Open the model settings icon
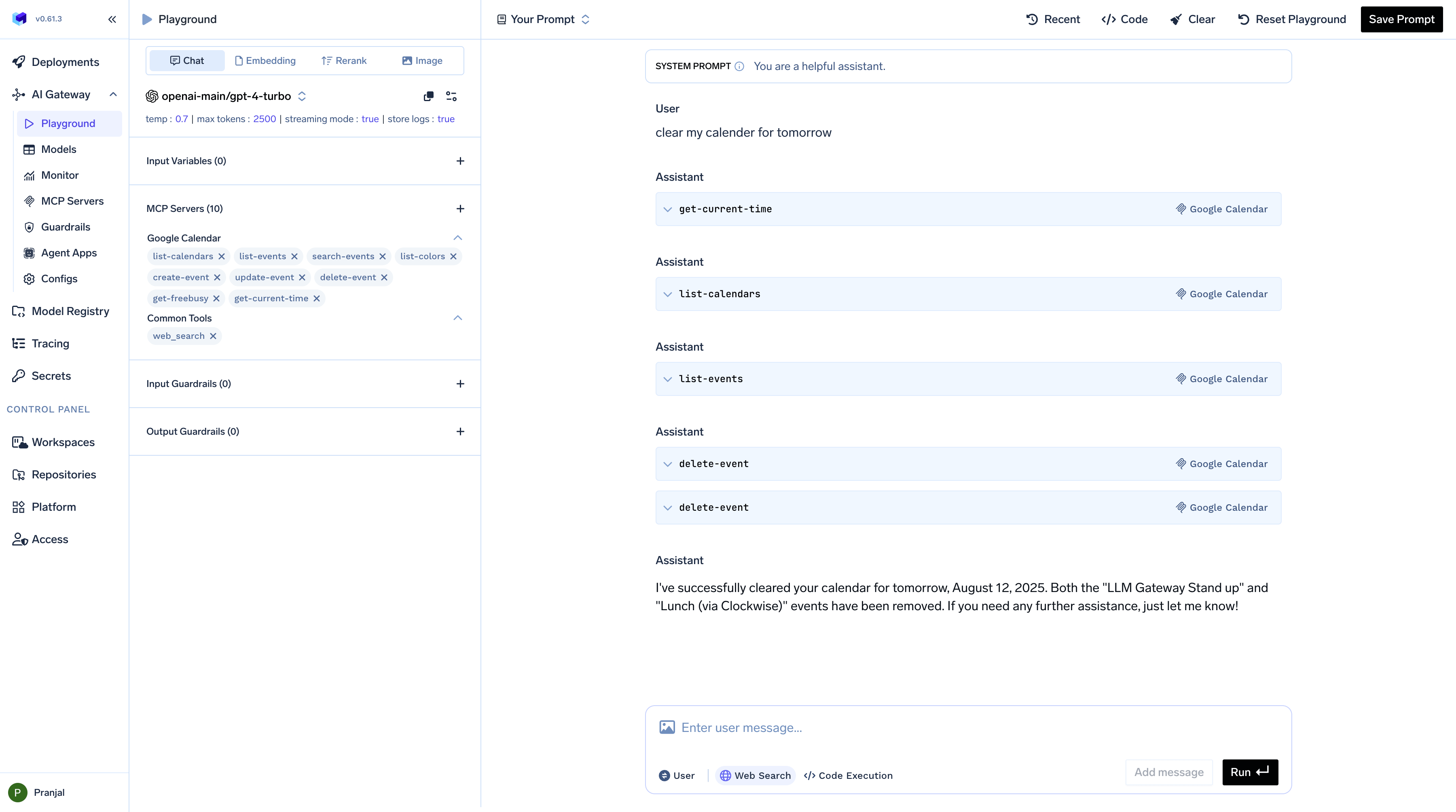 pyautogui.click(x=451, y=96)
